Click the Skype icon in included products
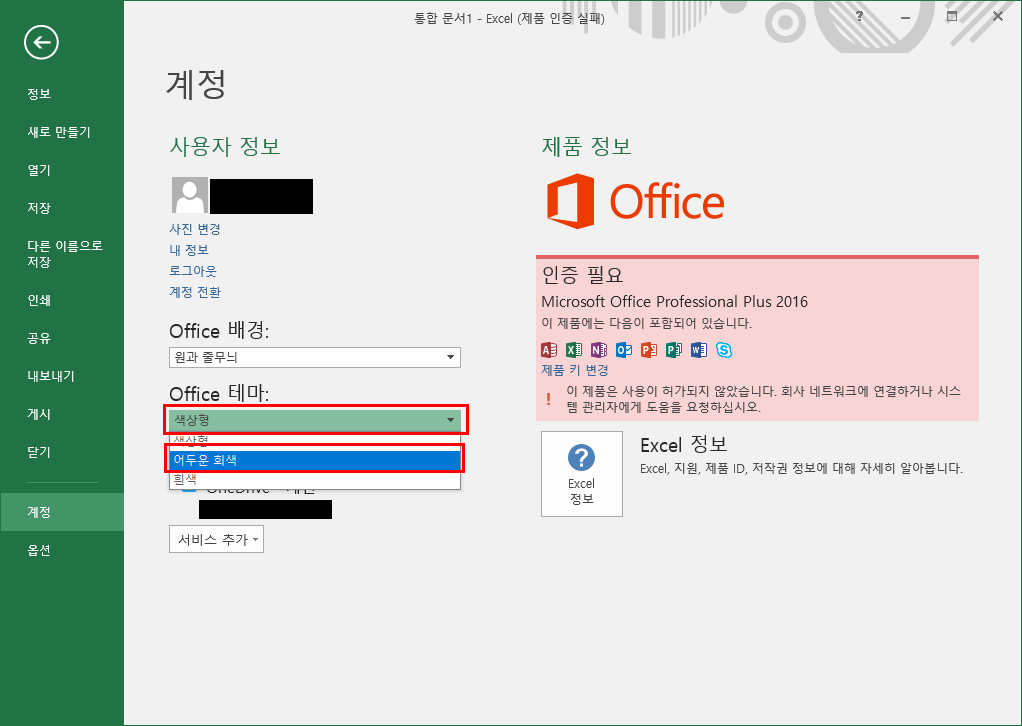The width and height of the screenshot is (1022, 726). point(723,350)
